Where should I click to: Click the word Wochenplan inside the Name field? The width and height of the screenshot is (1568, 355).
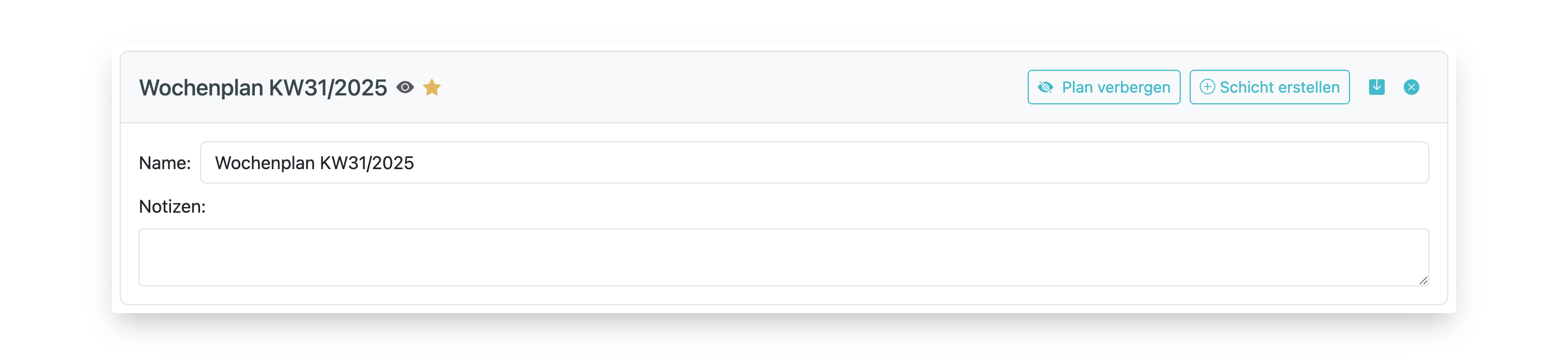[x=265, y=164]
